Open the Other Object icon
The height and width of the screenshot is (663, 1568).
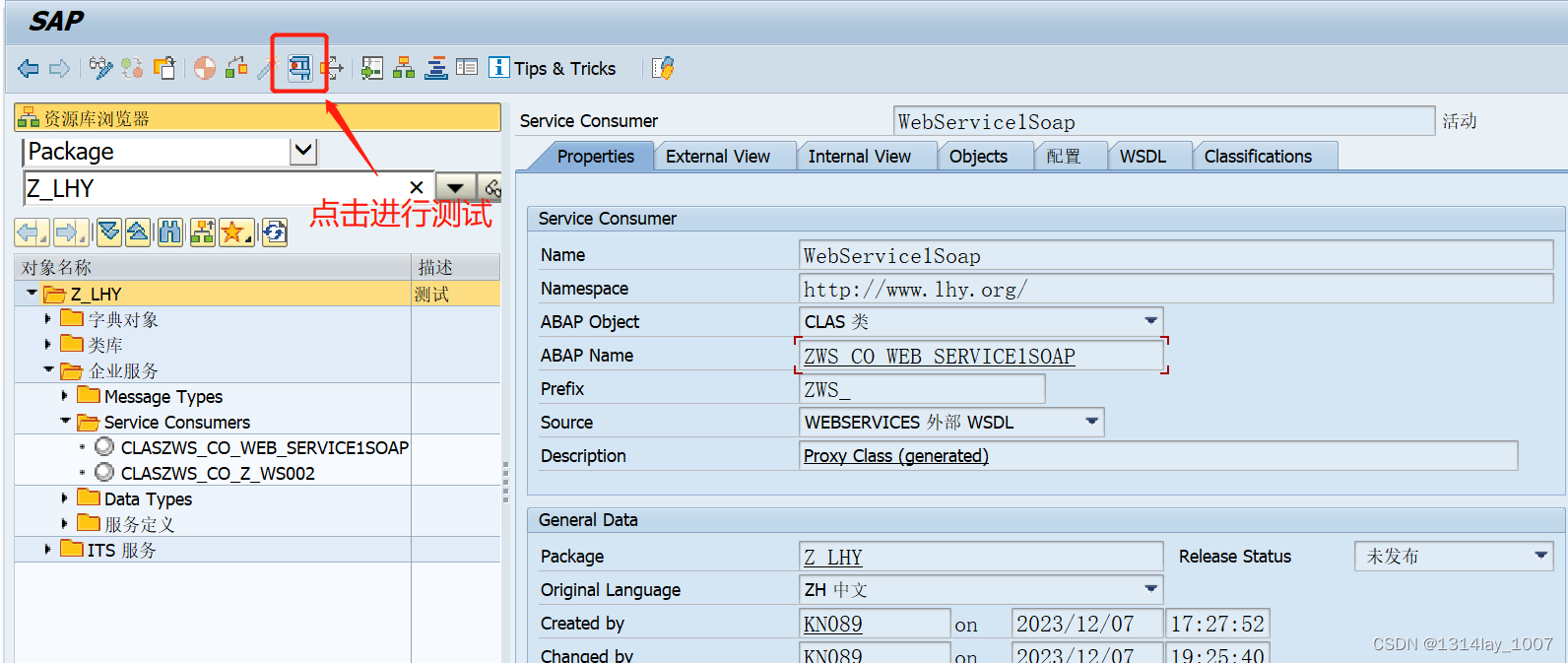click(x=164, y=68)
